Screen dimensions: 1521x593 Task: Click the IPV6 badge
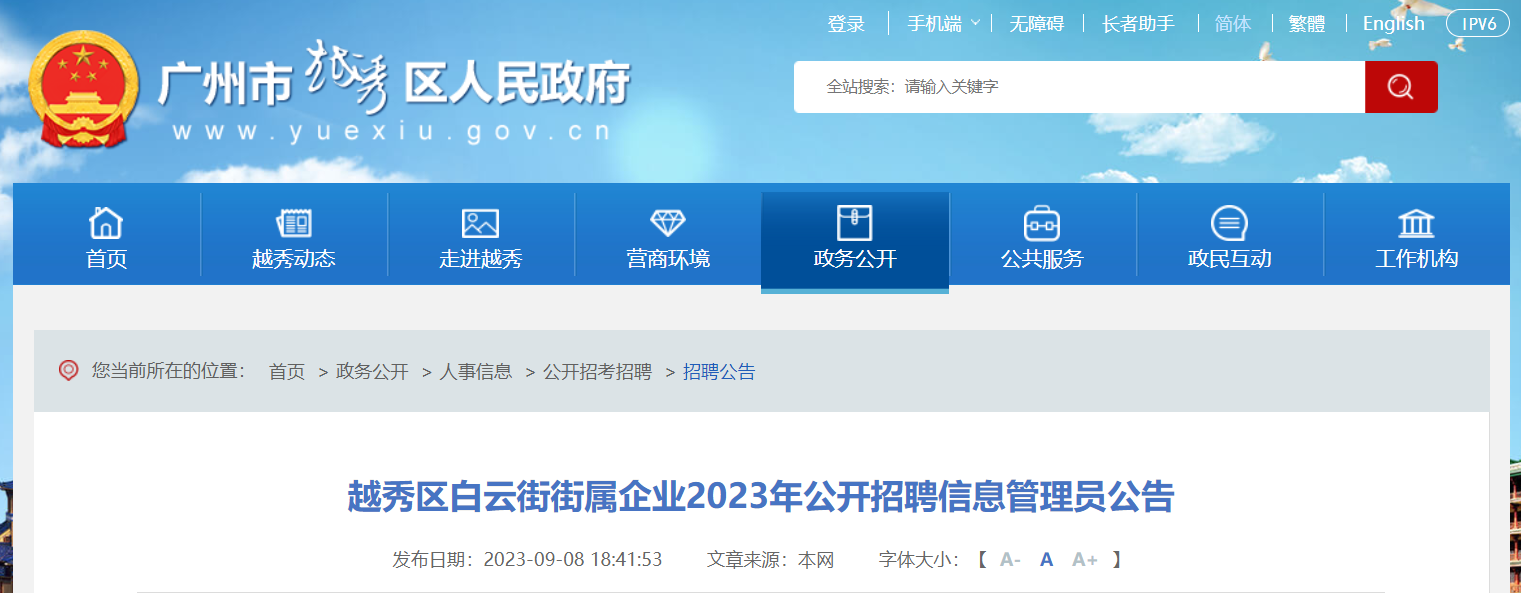click(1478, 24)
